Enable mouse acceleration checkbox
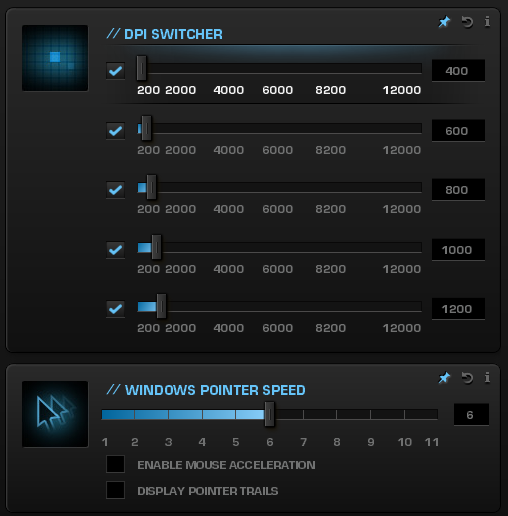Viewport: 508px width, 516px height. pos(115,464)
